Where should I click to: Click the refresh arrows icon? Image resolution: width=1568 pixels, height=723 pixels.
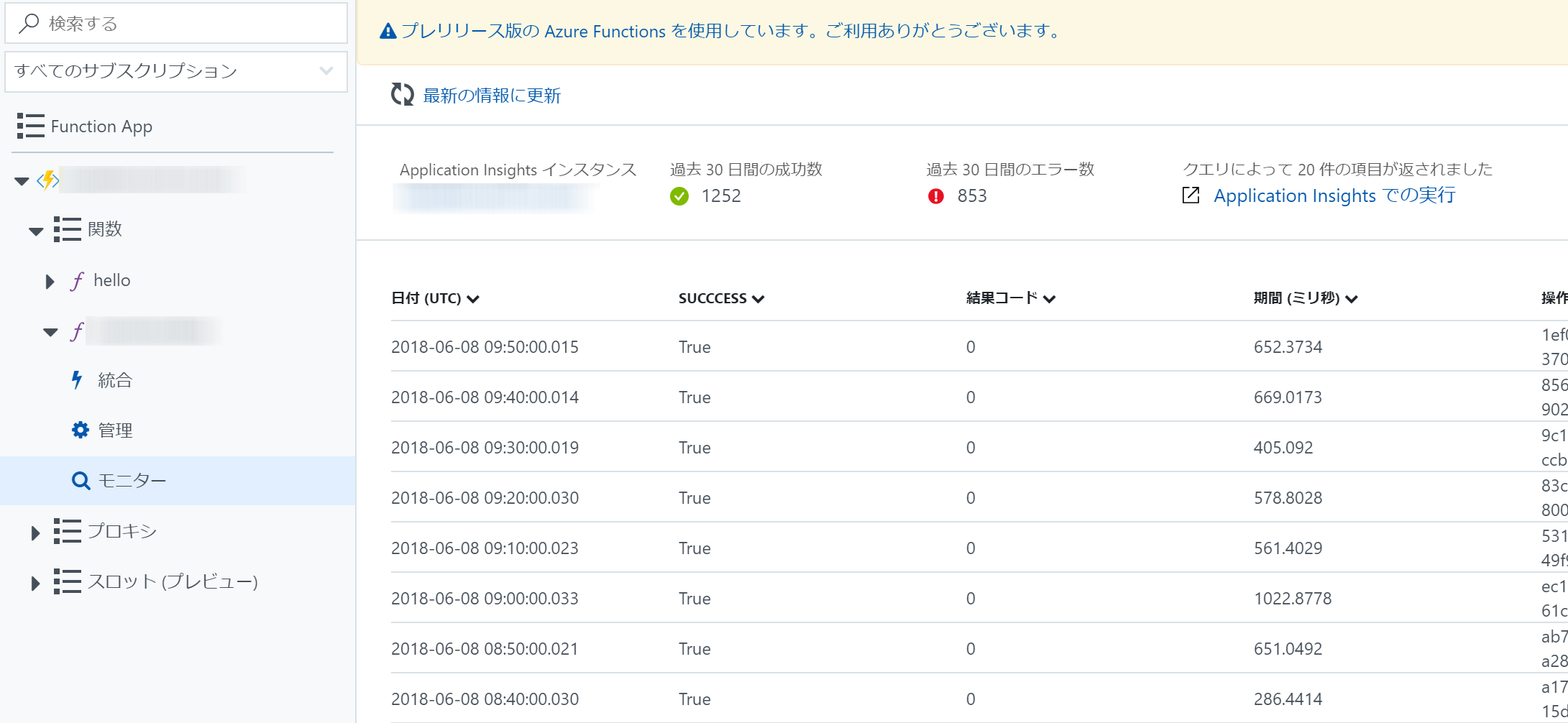[403, 94]
